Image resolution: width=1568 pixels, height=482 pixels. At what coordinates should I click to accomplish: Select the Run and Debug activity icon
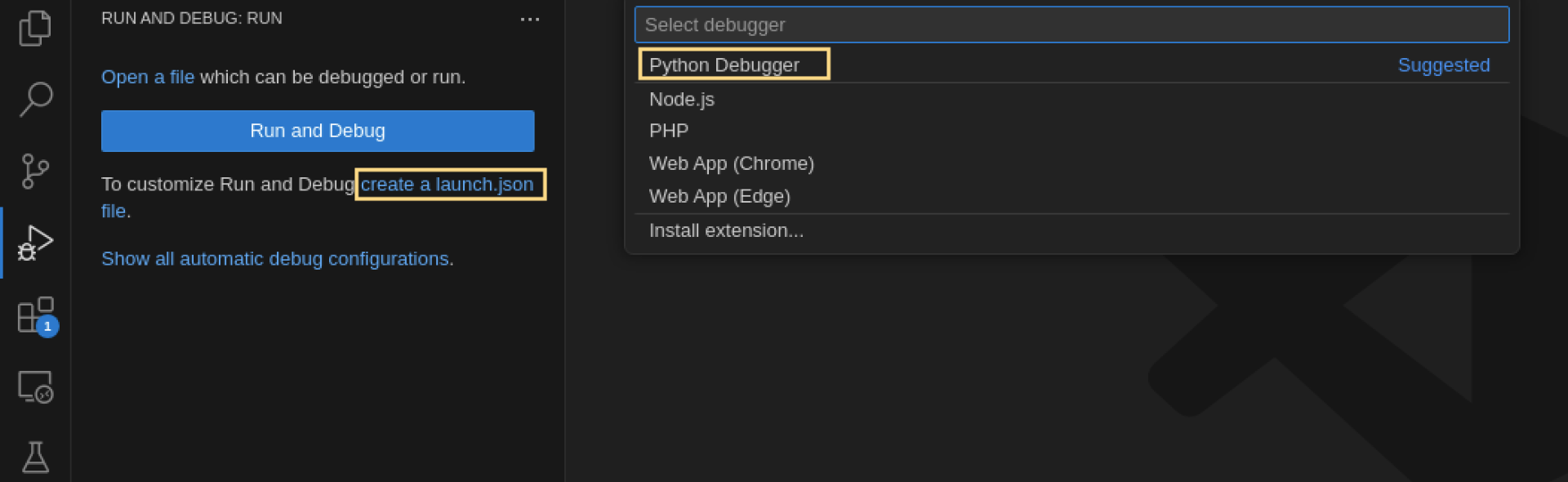[35, 243]
